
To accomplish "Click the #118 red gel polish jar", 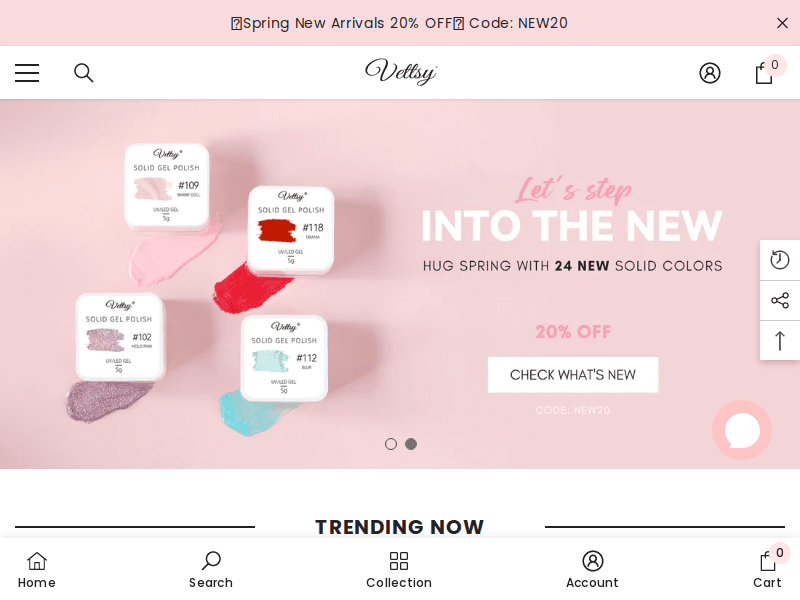I will (291, 230).
